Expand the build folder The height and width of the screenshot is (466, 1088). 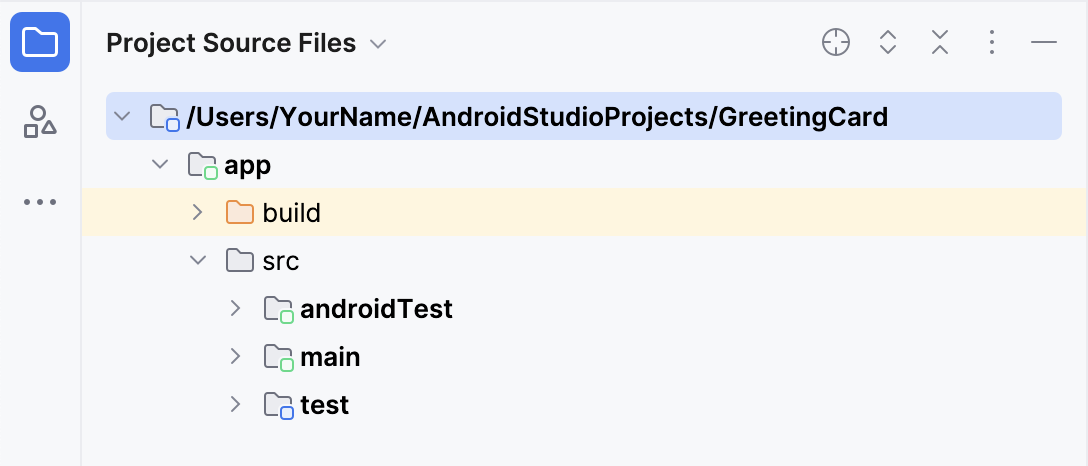(x=197, y=213)
